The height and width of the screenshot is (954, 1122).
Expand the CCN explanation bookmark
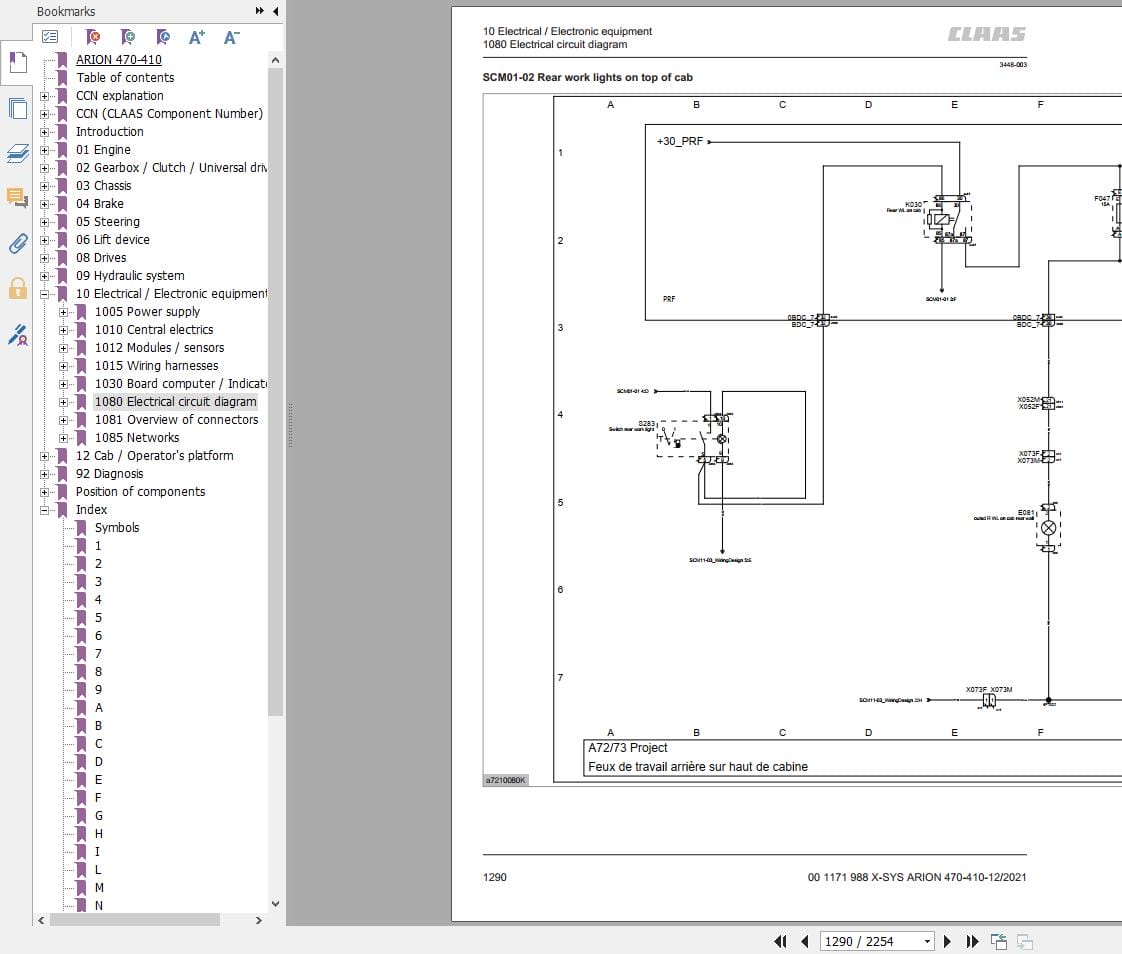coord(44,96)
